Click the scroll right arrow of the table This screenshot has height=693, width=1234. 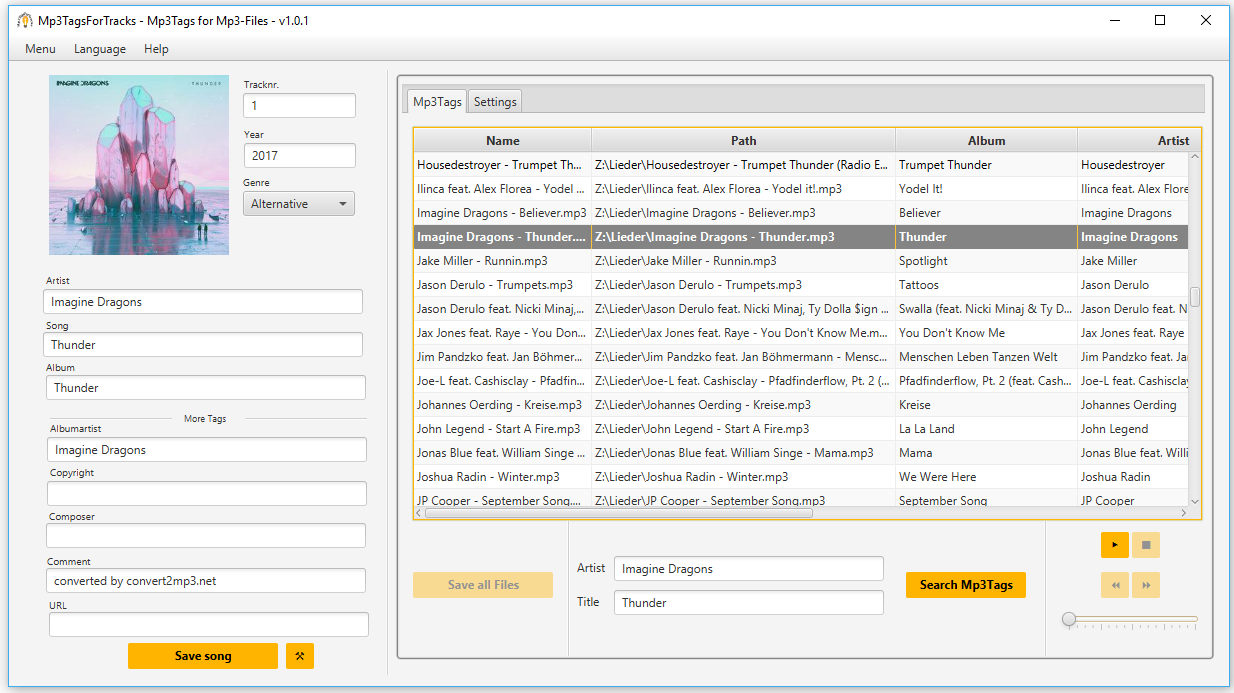(1183, 513)
